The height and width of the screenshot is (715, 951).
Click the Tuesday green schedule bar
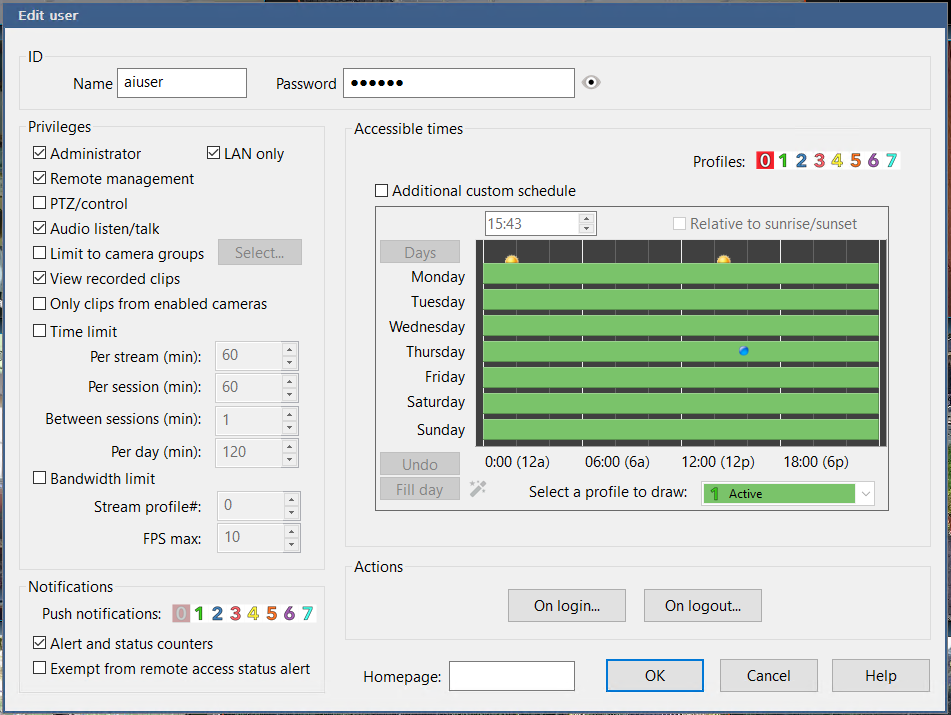tap(680, 300)
